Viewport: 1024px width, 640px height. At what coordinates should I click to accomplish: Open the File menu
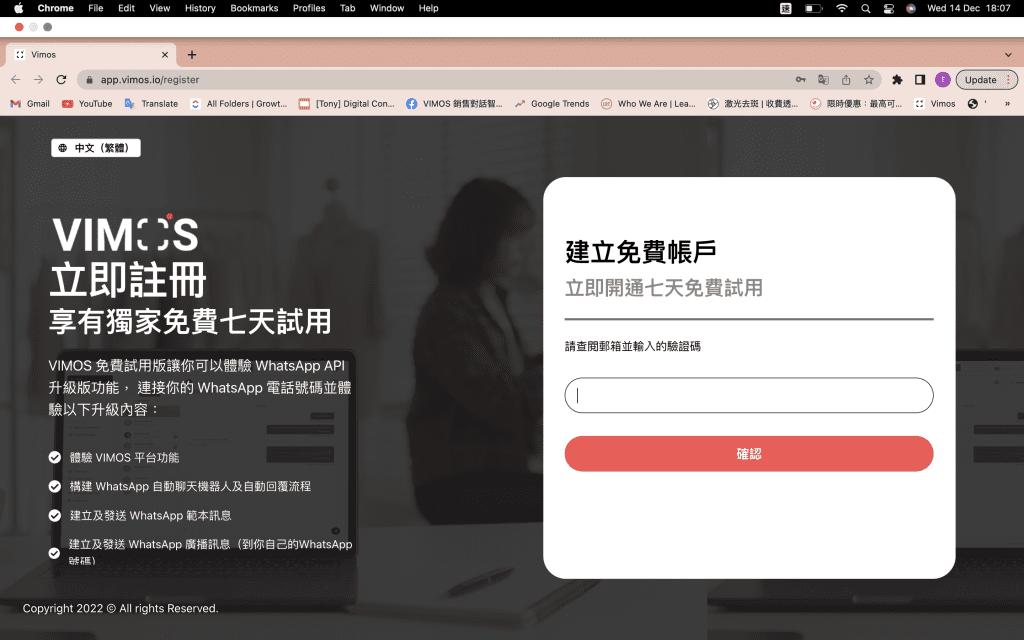[x=95, y=8]
